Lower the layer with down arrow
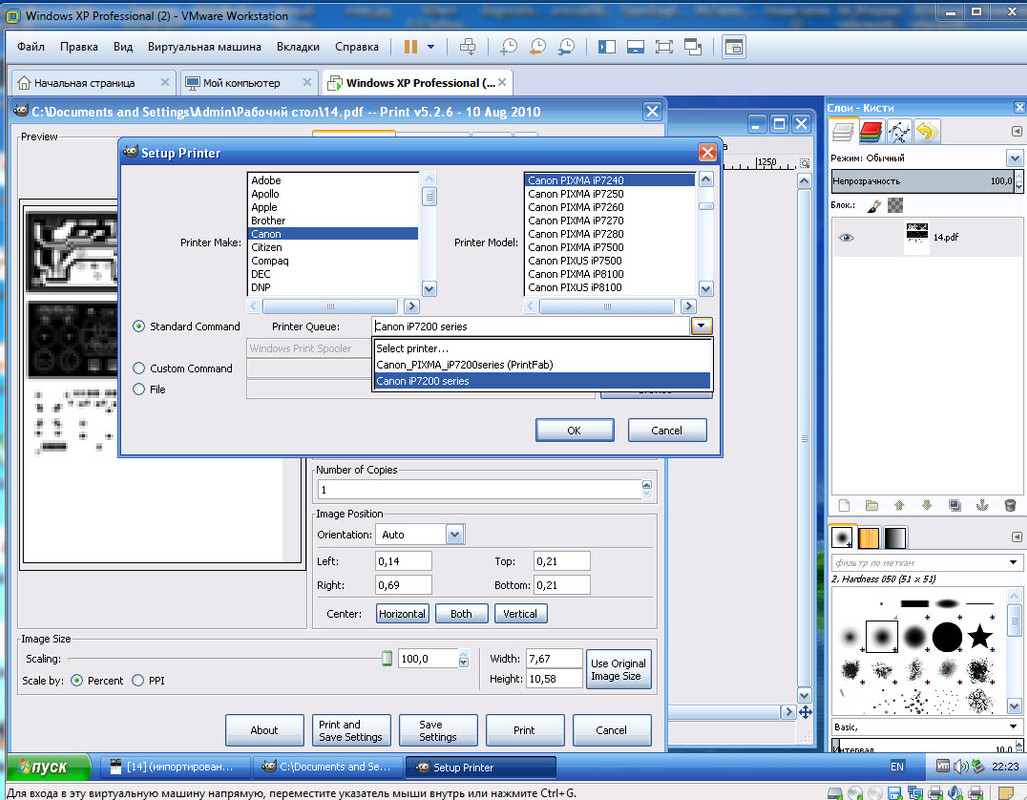The image size is (1027, 800). point(927,505)
